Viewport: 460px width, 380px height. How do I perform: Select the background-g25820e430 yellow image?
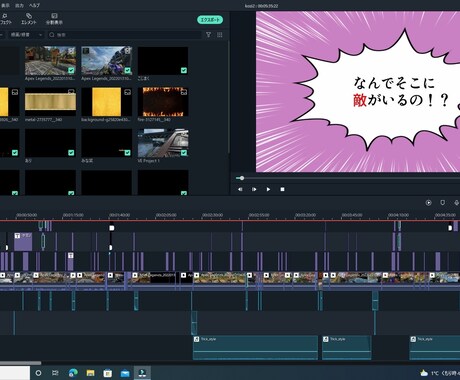(107, 102)
